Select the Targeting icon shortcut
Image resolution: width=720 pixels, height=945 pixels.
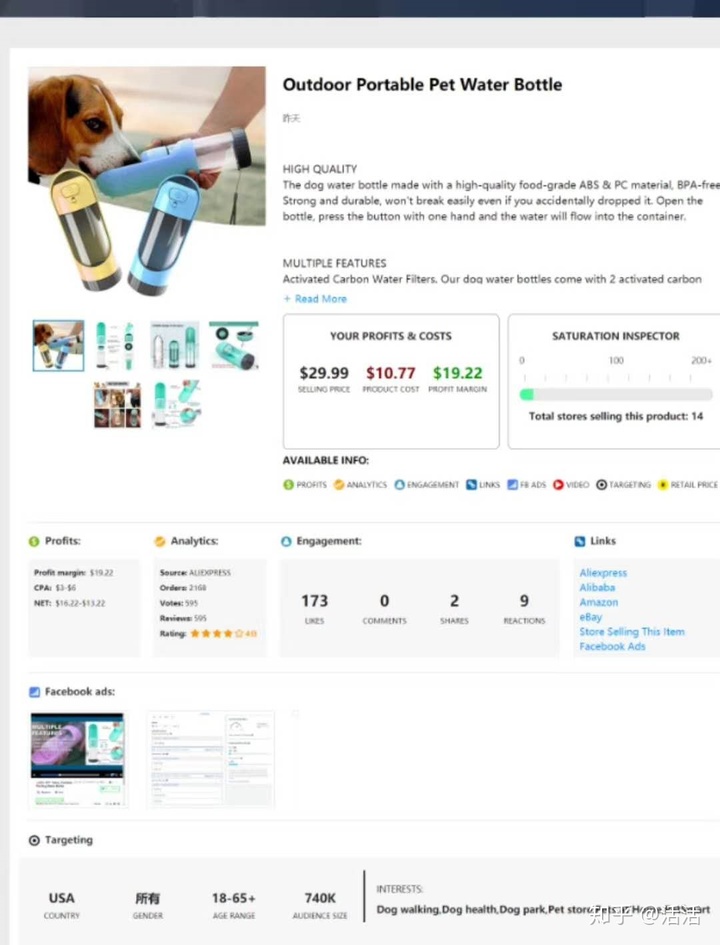pyautogui.click(x=601, y=485)
